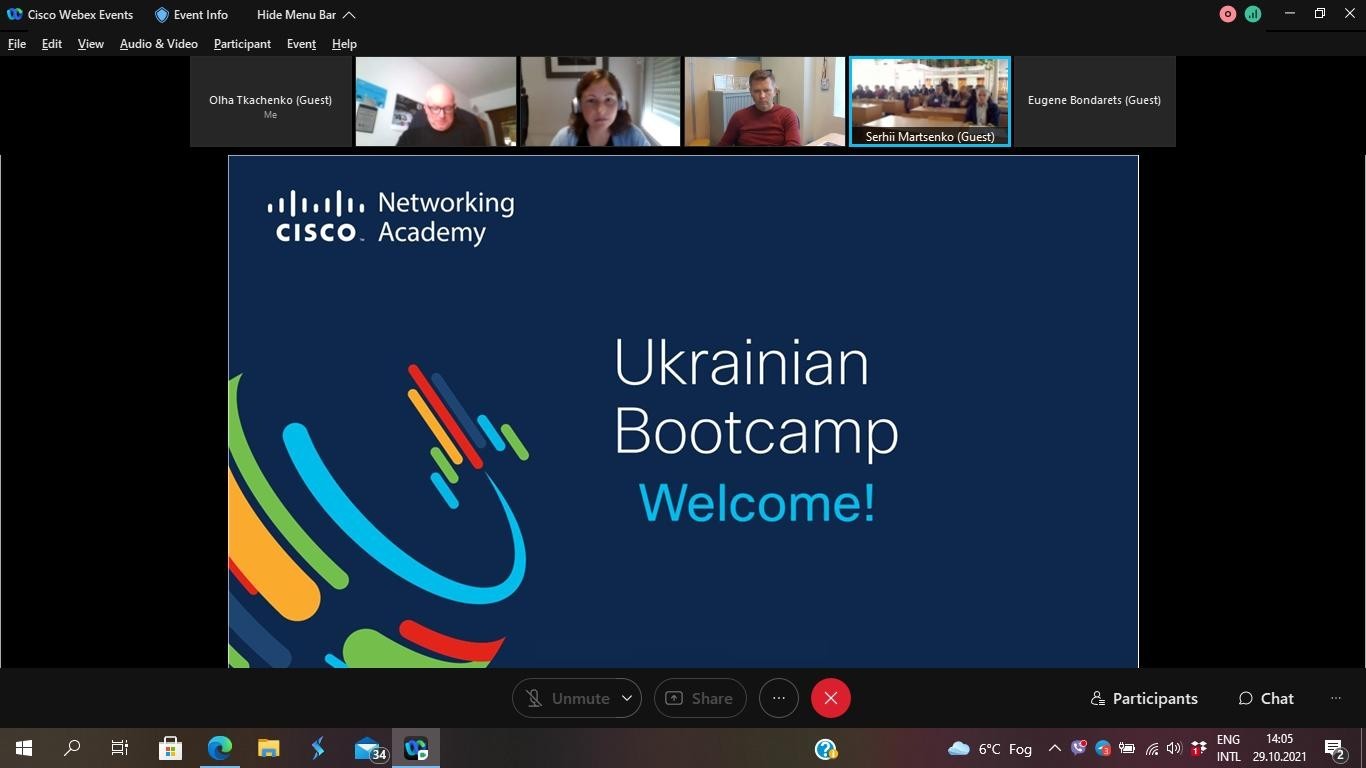Open Mail app with 34 badge
Image resolution: width=1366 pixels, height=768 pixels.
pyautogui.click(x=369, y=748)
